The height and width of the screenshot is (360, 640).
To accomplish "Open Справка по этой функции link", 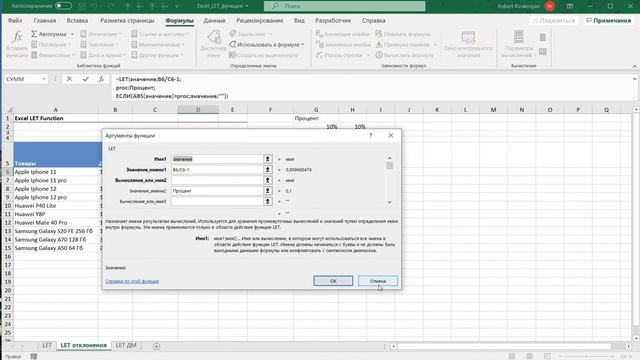I will 132,281.
